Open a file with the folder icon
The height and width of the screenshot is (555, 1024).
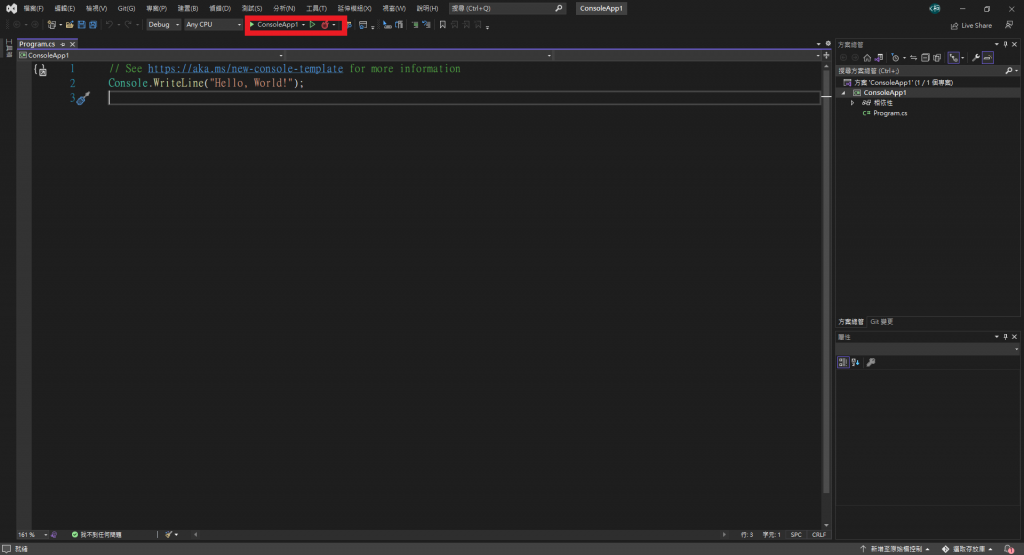[x=69, y=24]
